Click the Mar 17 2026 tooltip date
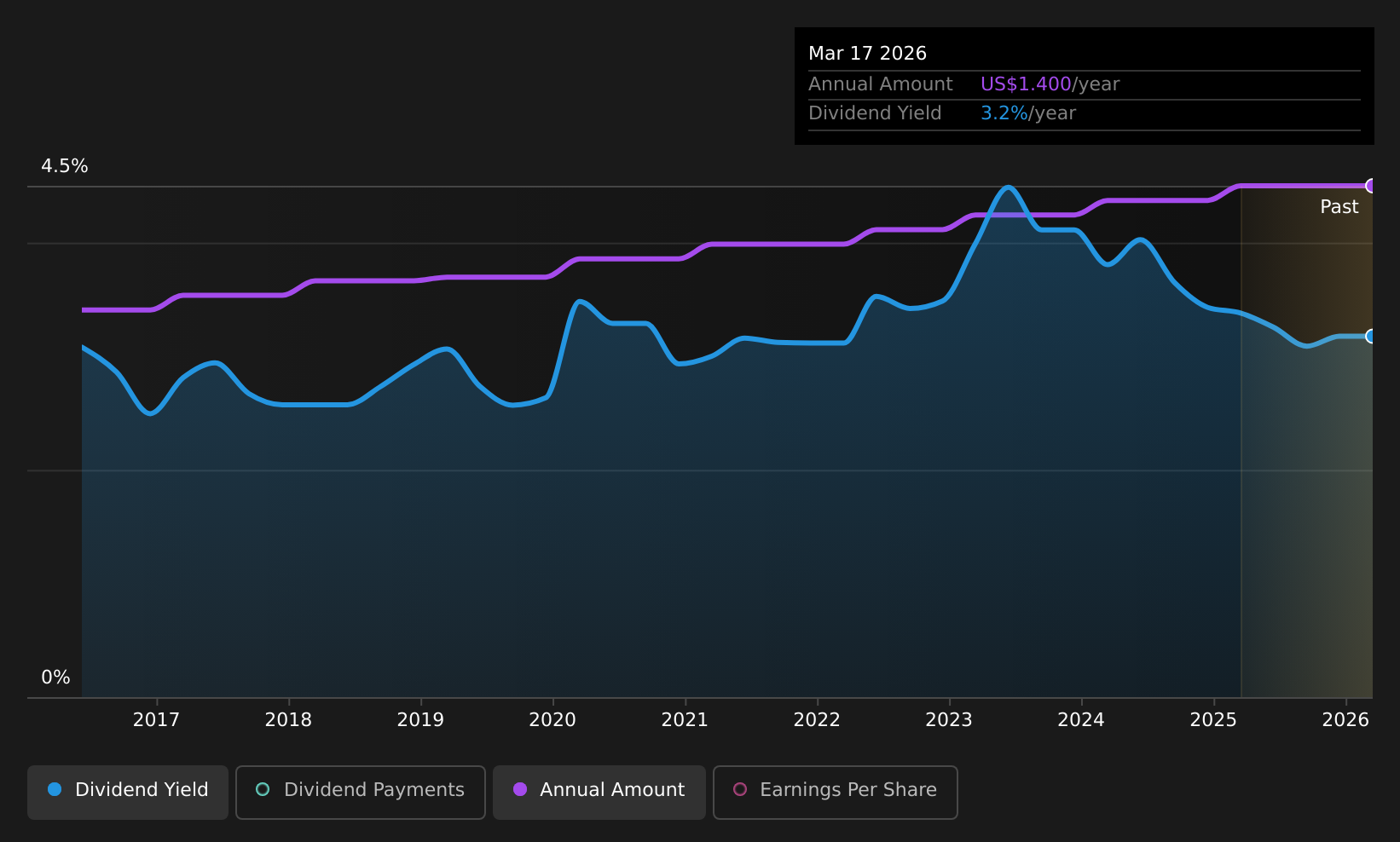 (x=867, y=54)
